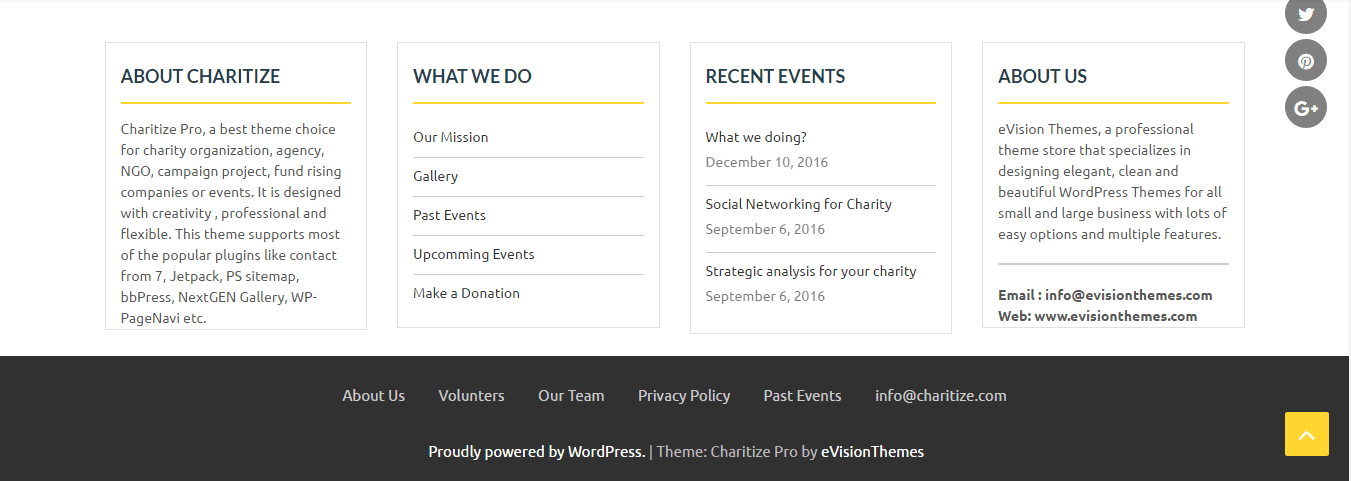Open the eVisionThemes credit link
1351x481 pixels.
[873, 452]
